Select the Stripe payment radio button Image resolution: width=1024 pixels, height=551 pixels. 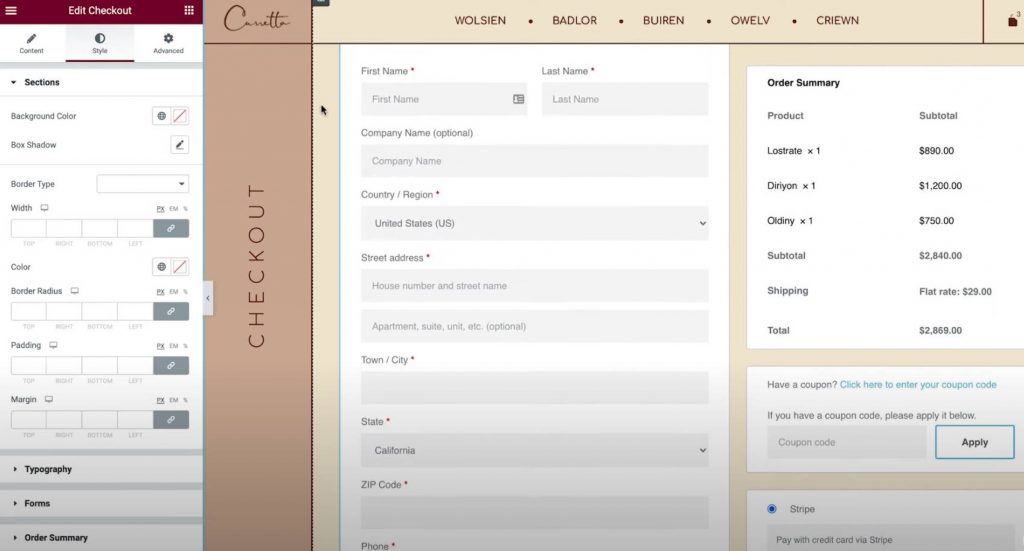[772, 509]
